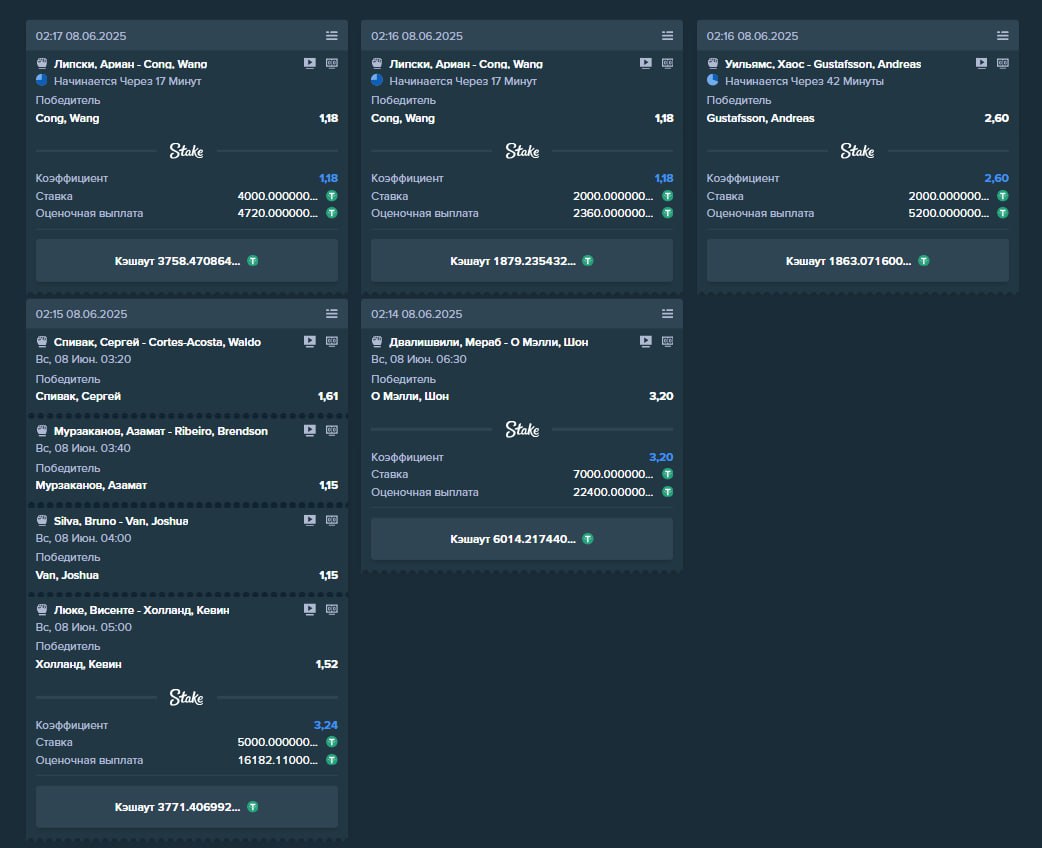Click statistics icon for Уильямс vs Gustafsson
Screen dimensions: 1042x848
[x=1003, y=63]
